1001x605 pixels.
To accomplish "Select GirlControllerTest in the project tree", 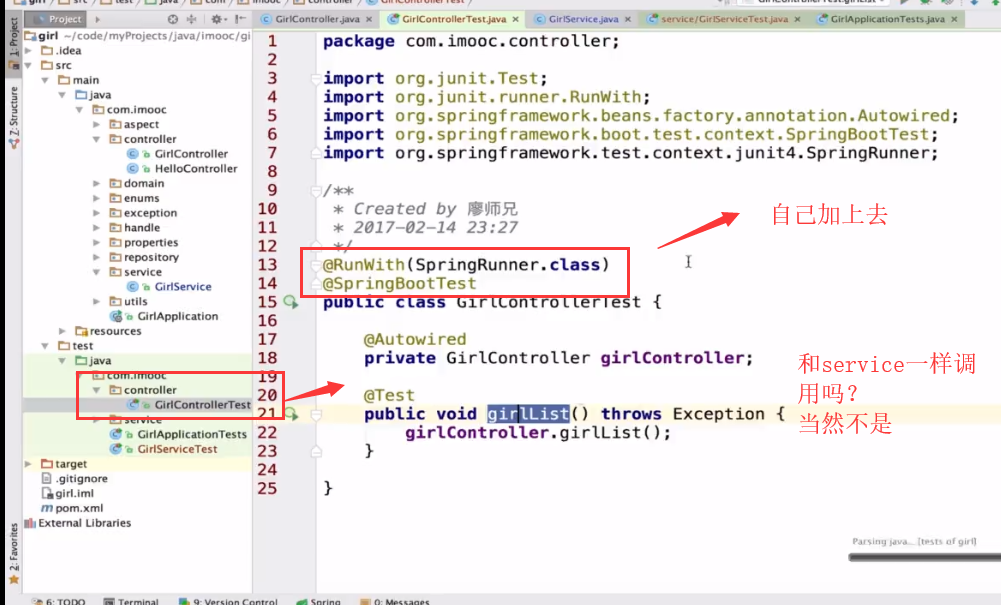I will click(x=202, y=405).
